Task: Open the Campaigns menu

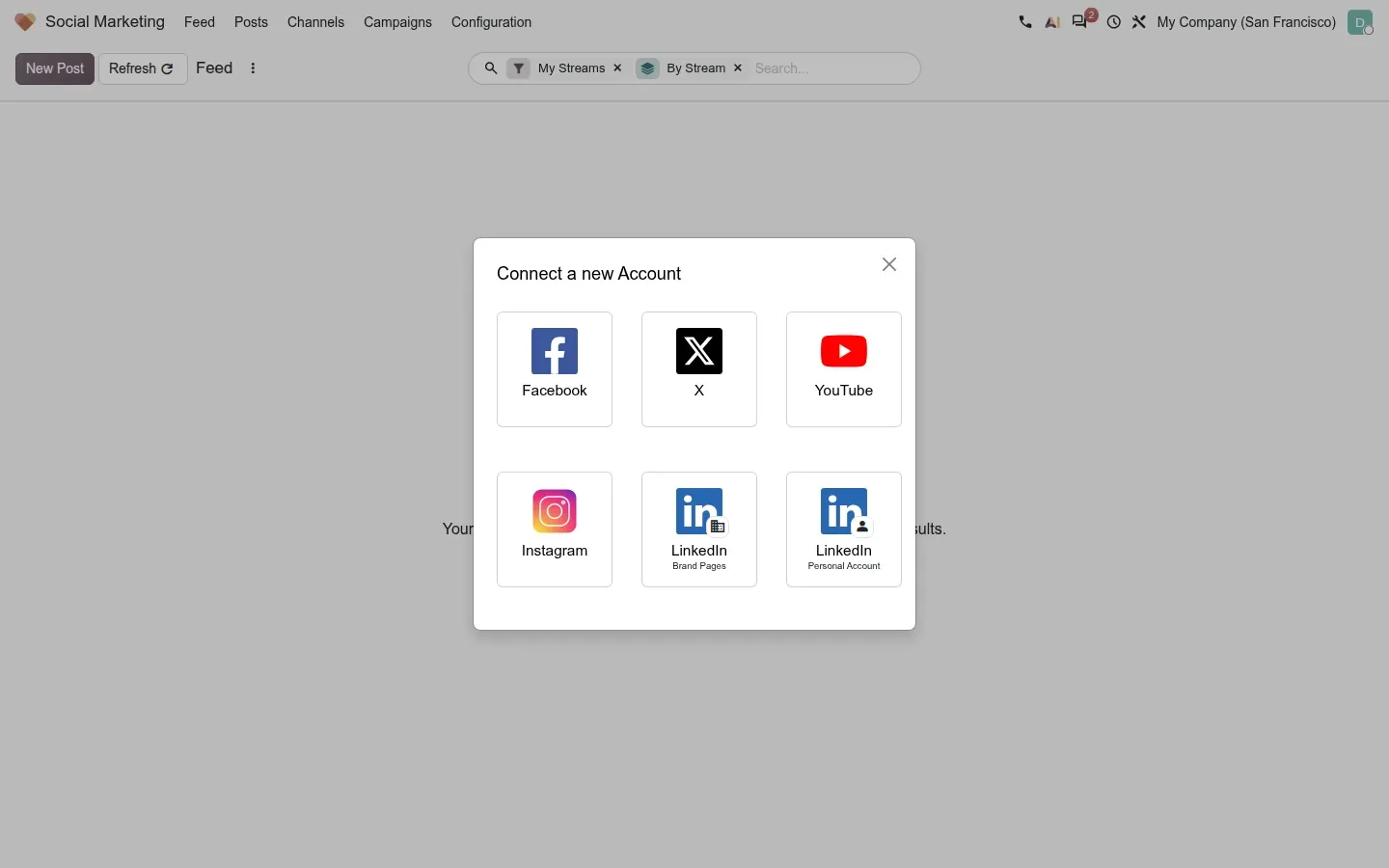Action: pyautogui.click(x=397, y=22)
